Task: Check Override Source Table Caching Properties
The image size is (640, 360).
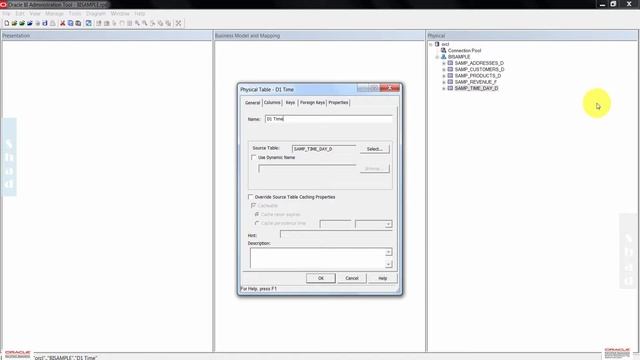Action: 251,197
